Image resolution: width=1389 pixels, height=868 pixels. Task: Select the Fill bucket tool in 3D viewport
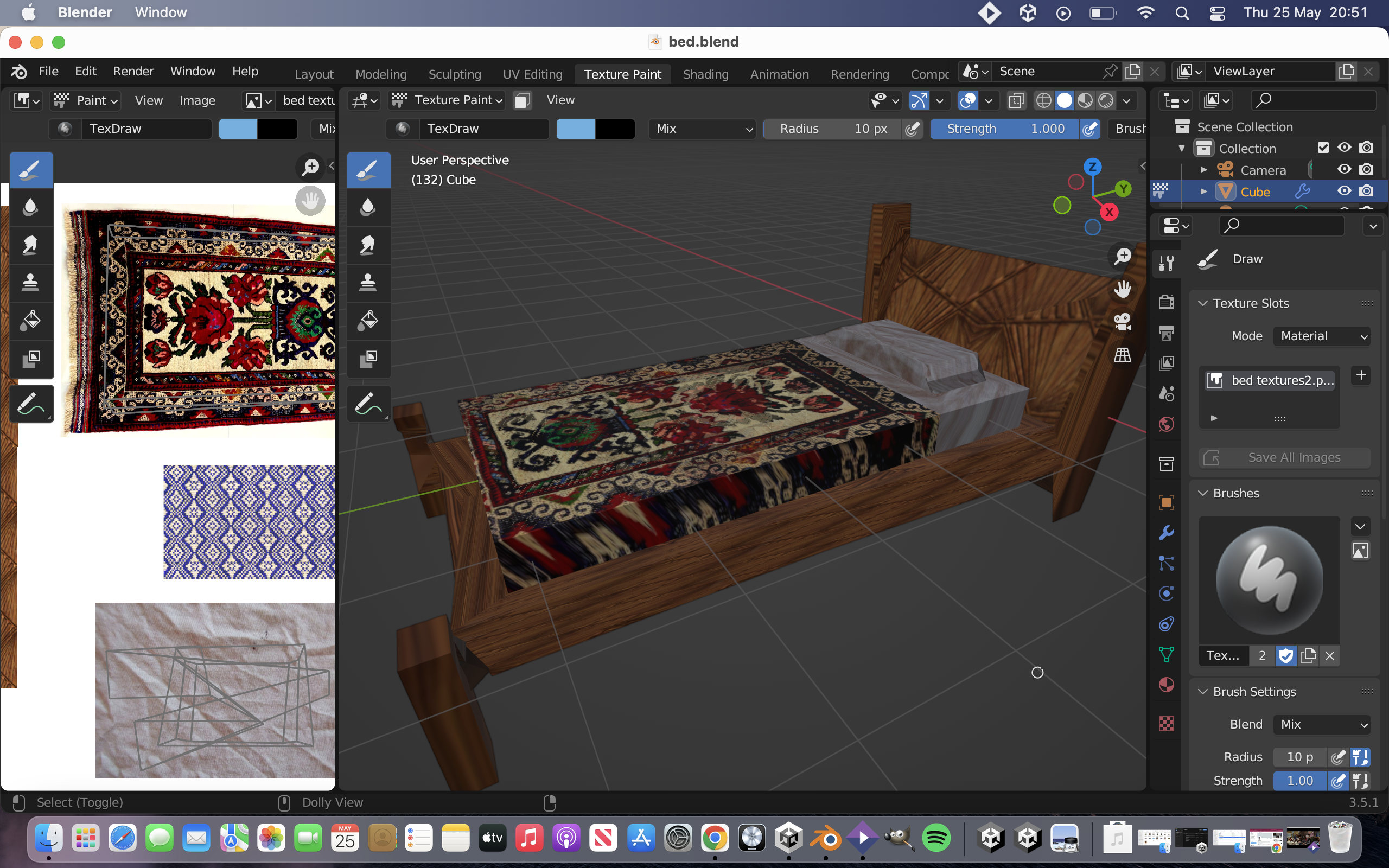pos(368,320)
